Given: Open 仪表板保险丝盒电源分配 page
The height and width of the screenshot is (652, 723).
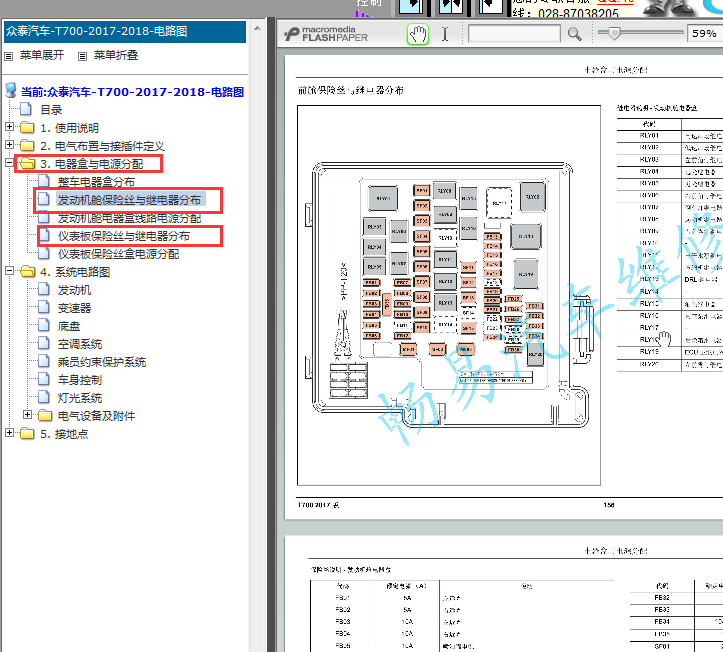Looking at the screenshot, I should (x=118, y=254).
